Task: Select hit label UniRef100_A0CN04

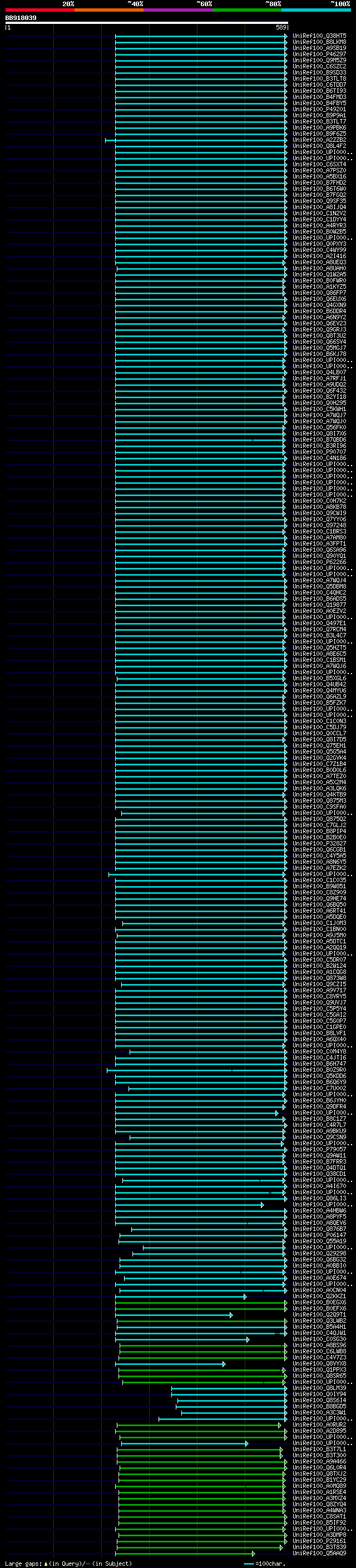Action: pyautogui.click(x=319, y=1290)
